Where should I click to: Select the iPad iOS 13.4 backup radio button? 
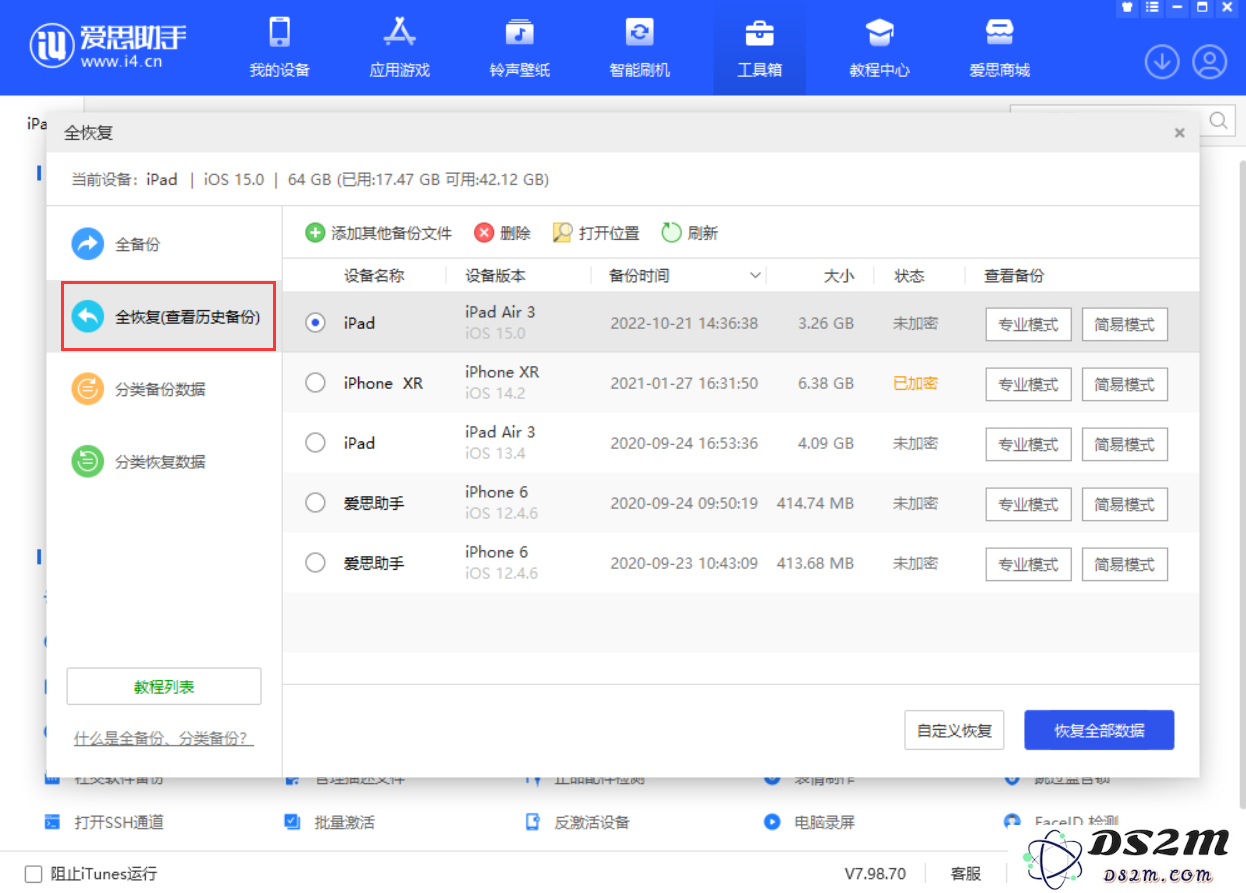[x=315, y=443]
